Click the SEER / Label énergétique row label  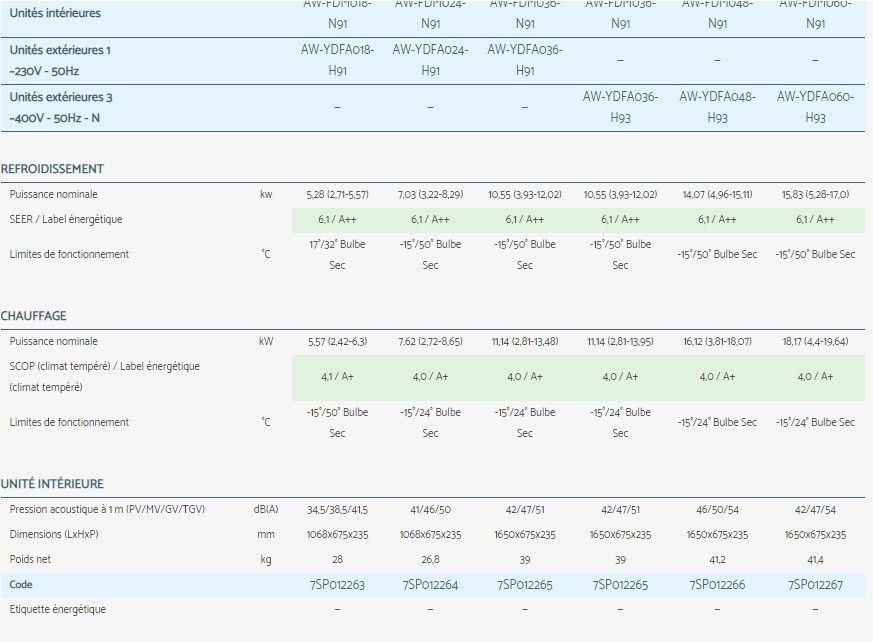click(66, 219)
